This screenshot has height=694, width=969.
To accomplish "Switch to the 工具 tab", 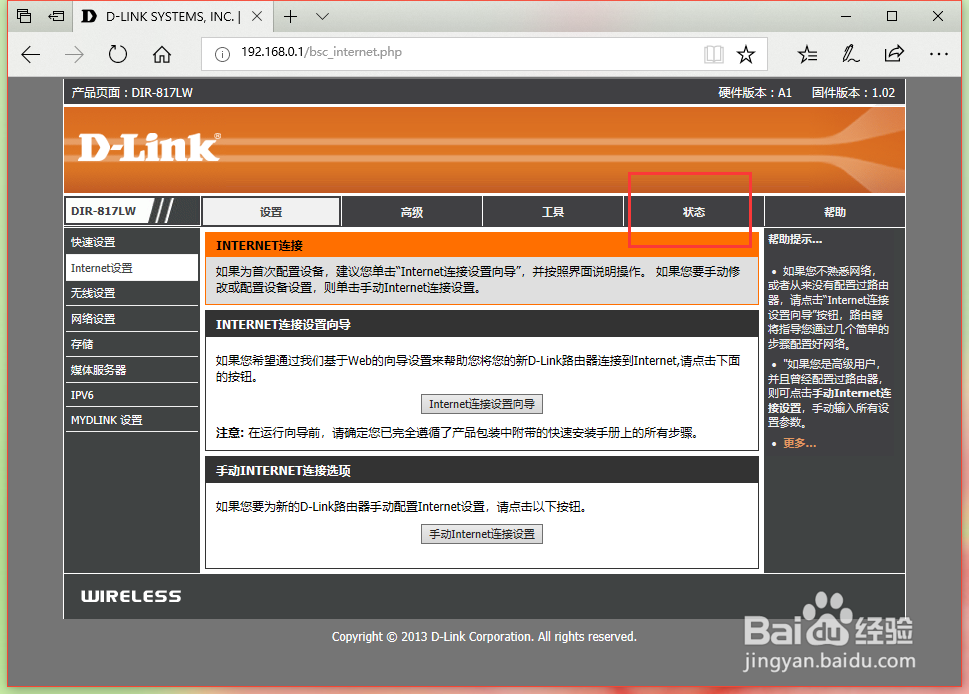I will [552, 212].
